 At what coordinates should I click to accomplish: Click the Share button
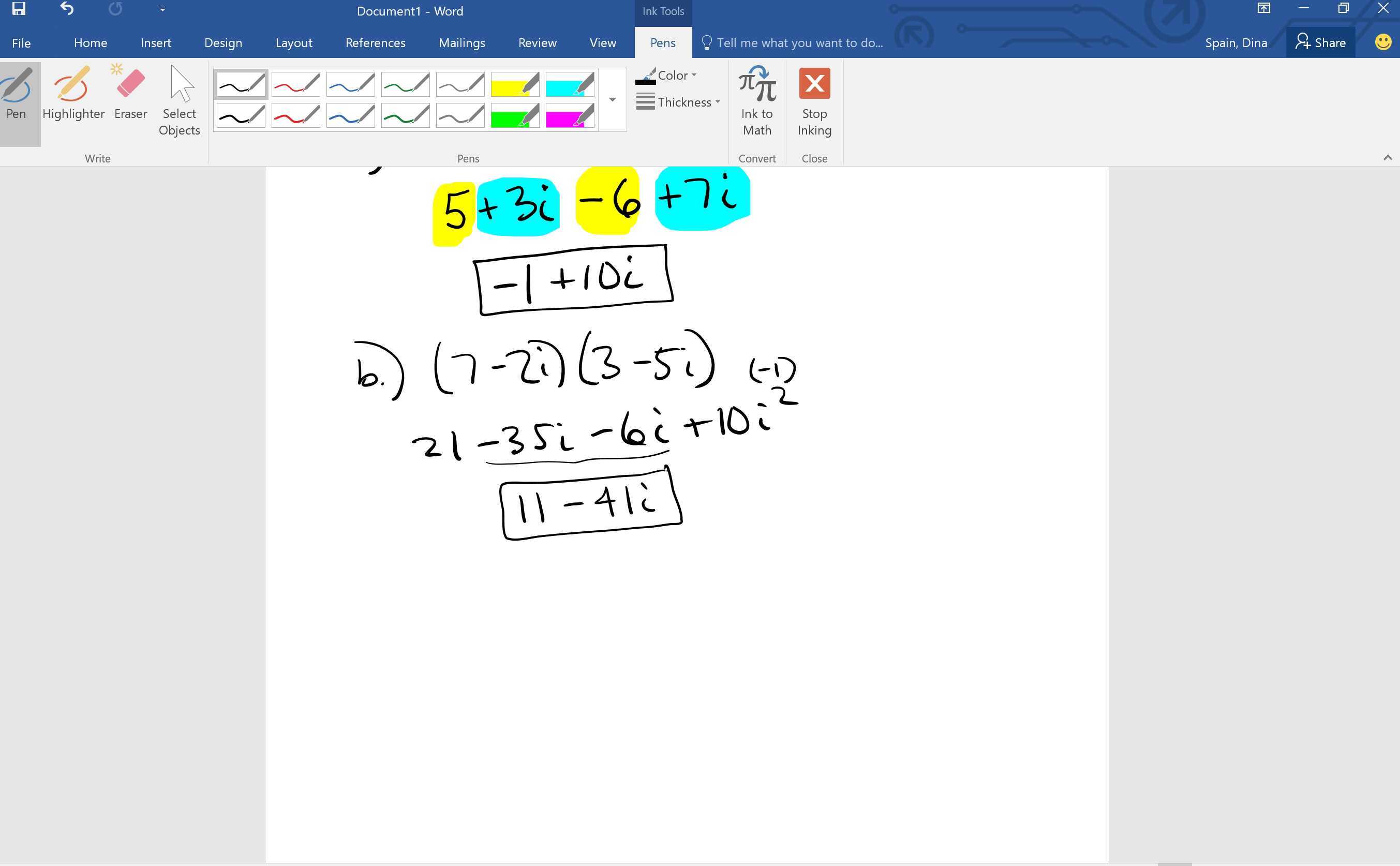point(1320,42)
